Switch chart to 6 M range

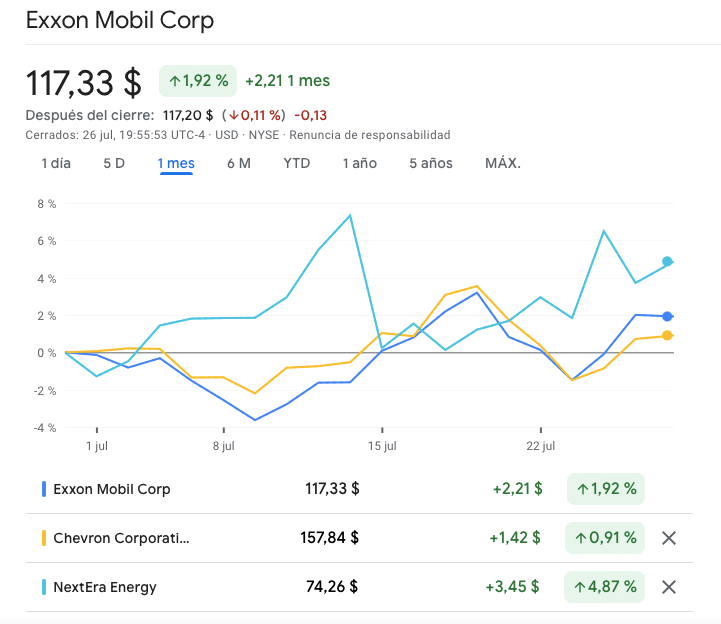tap(238, 163)
